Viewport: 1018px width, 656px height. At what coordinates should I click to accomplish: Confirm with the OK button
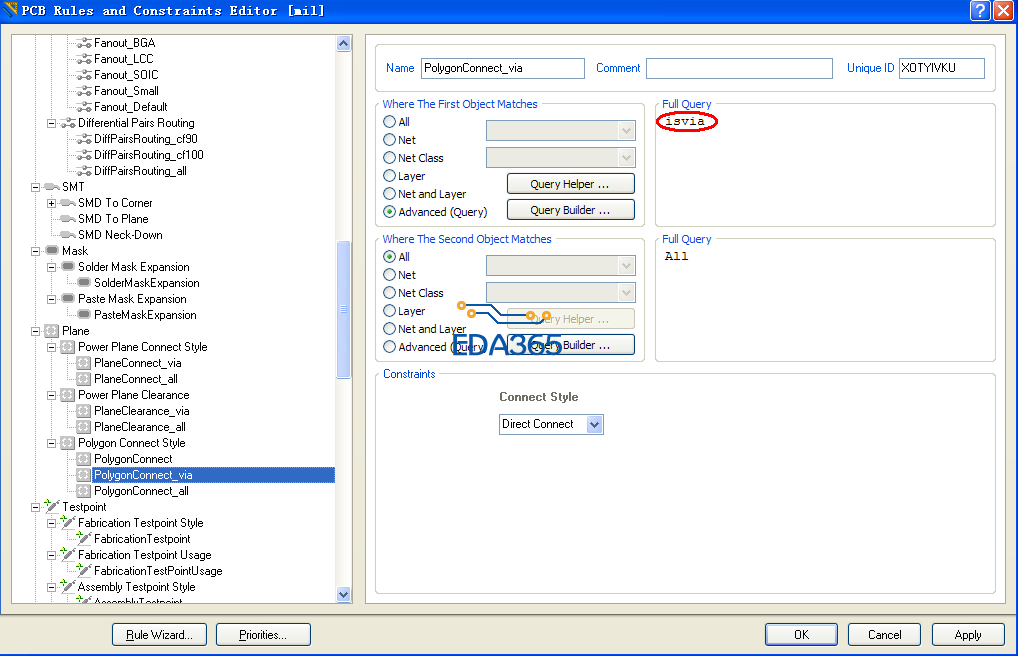click(801, 635)
